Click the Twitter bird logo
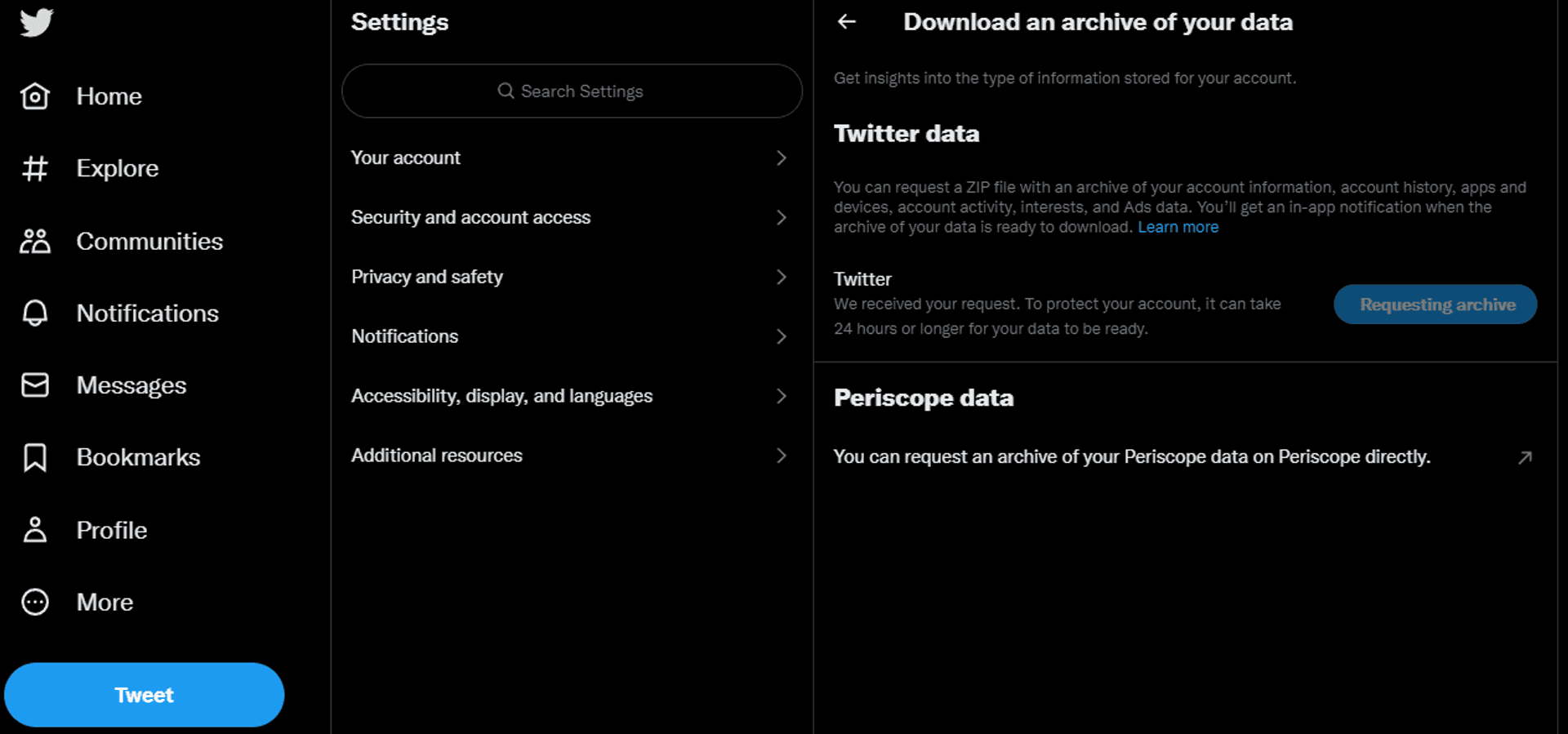 [34, 24]
